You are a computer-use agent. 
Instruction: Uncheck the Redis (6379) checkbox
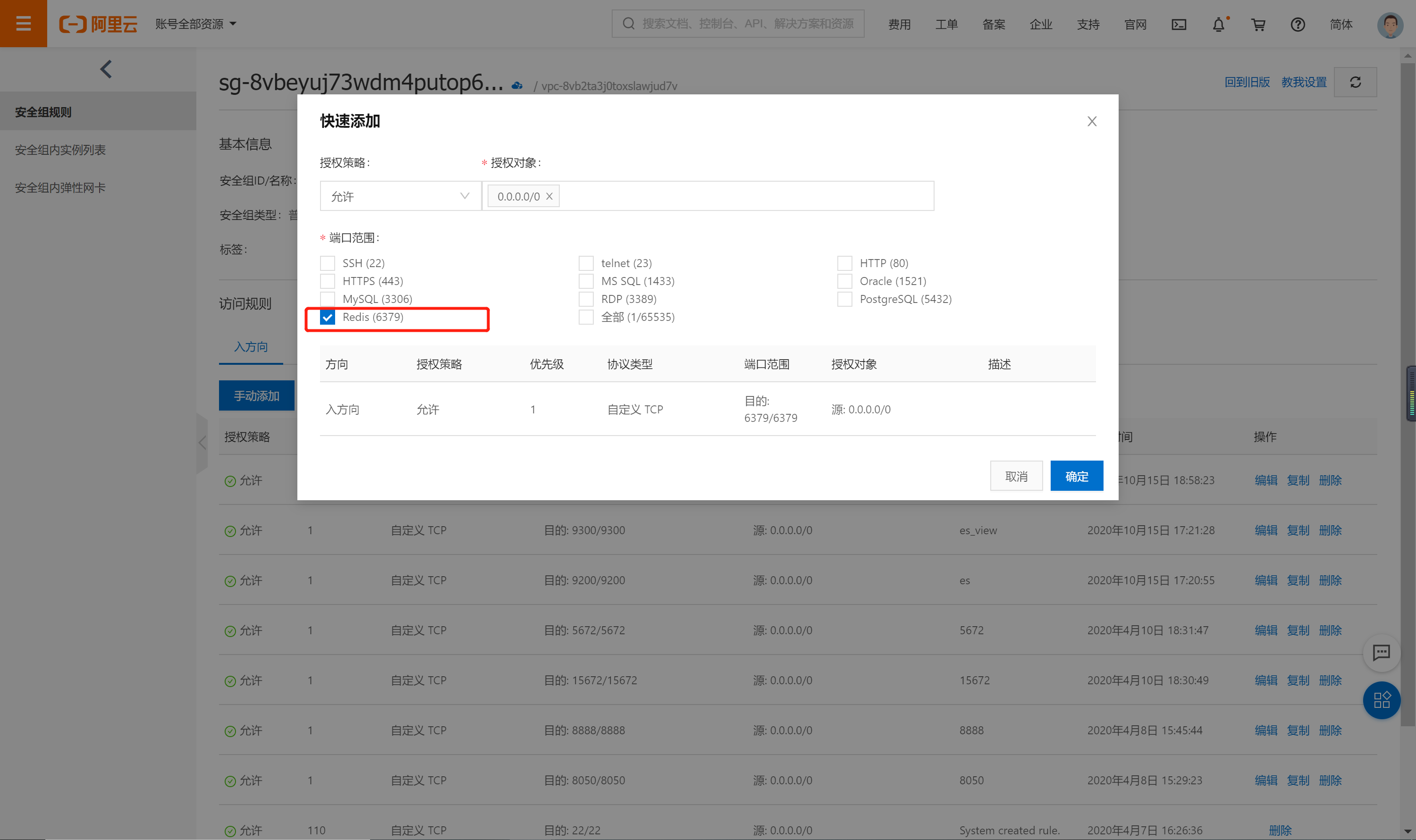coord(328,317)
